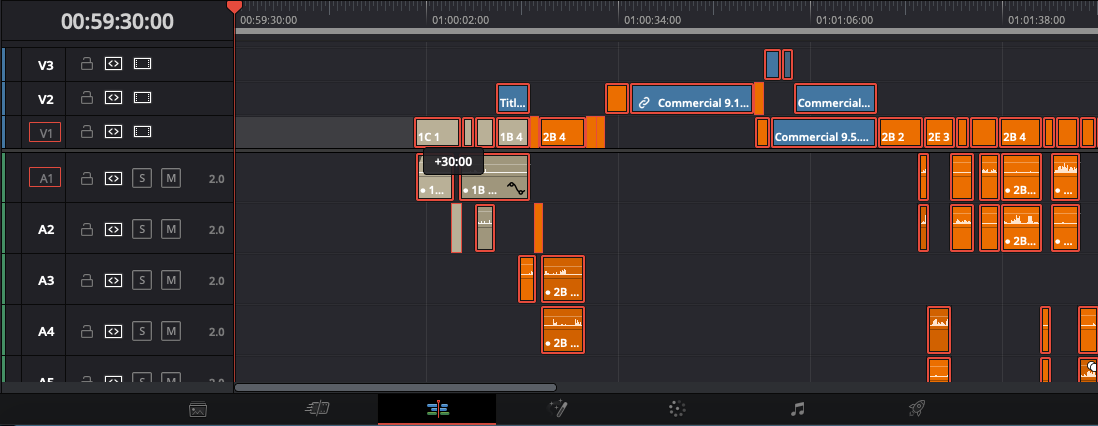1098x426 pixels.
Task: Toggle auto track selector on A1
Action: click(113, 178)
